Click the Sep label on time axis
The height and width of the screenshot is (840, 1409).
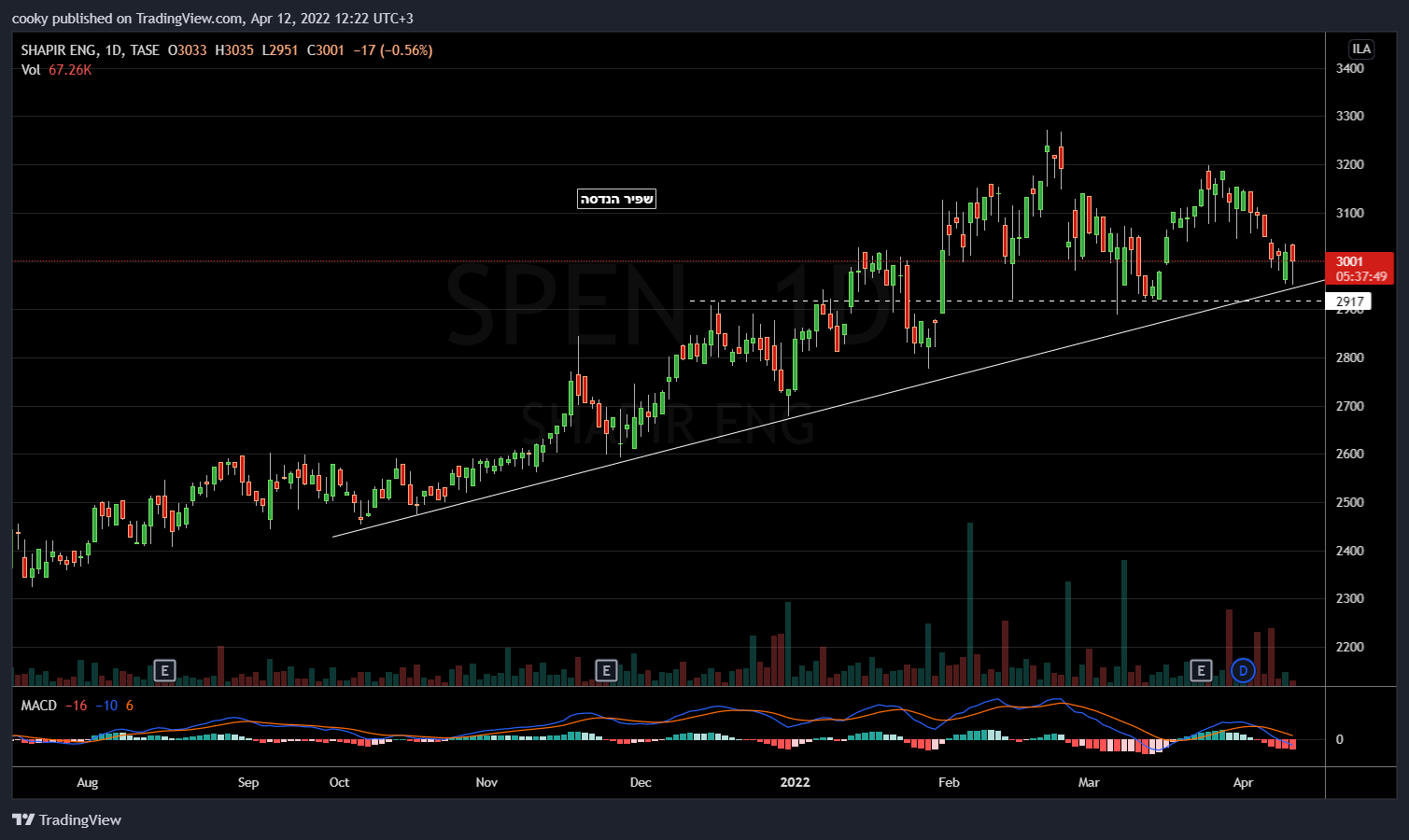[x=248, y=782]
